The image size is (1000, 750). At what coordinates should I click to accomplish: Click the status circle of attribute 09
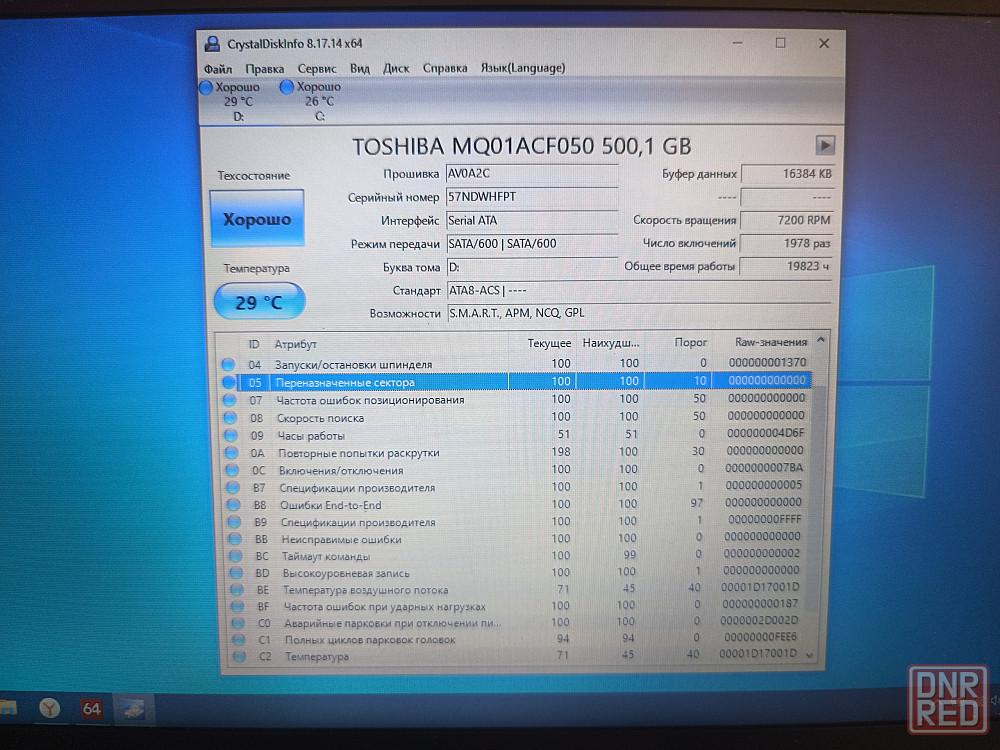230,435
